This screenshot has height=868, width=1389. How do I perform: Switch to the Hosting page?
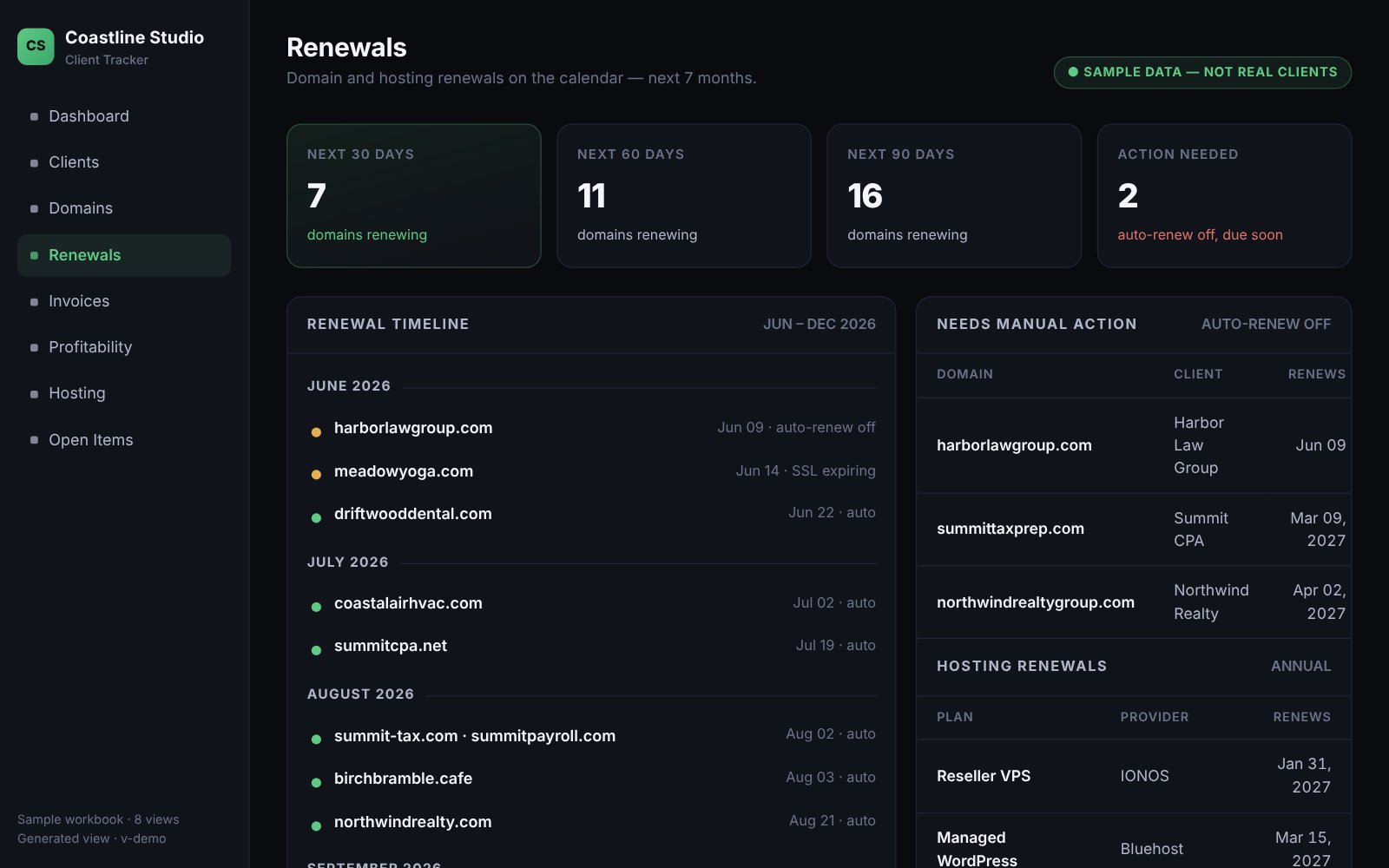tap(124, 393)
